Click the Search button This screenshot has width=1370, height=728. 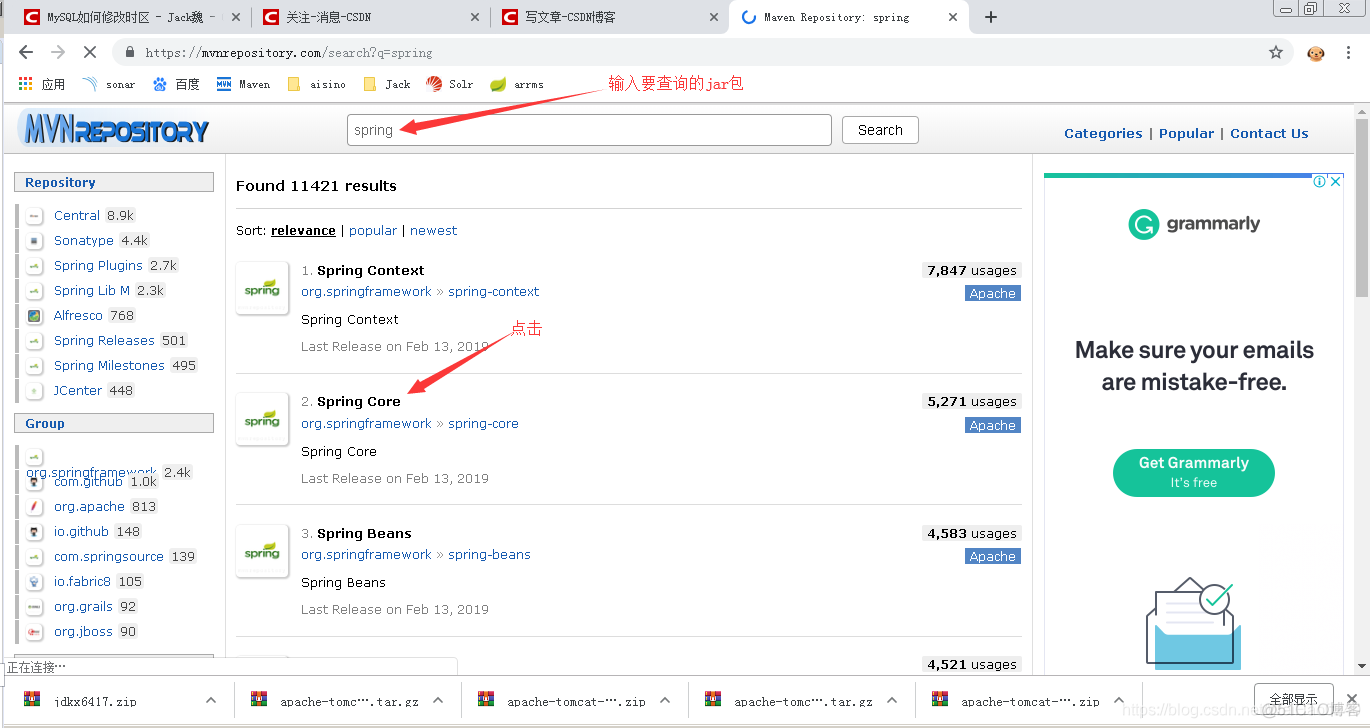coord(880,130)
